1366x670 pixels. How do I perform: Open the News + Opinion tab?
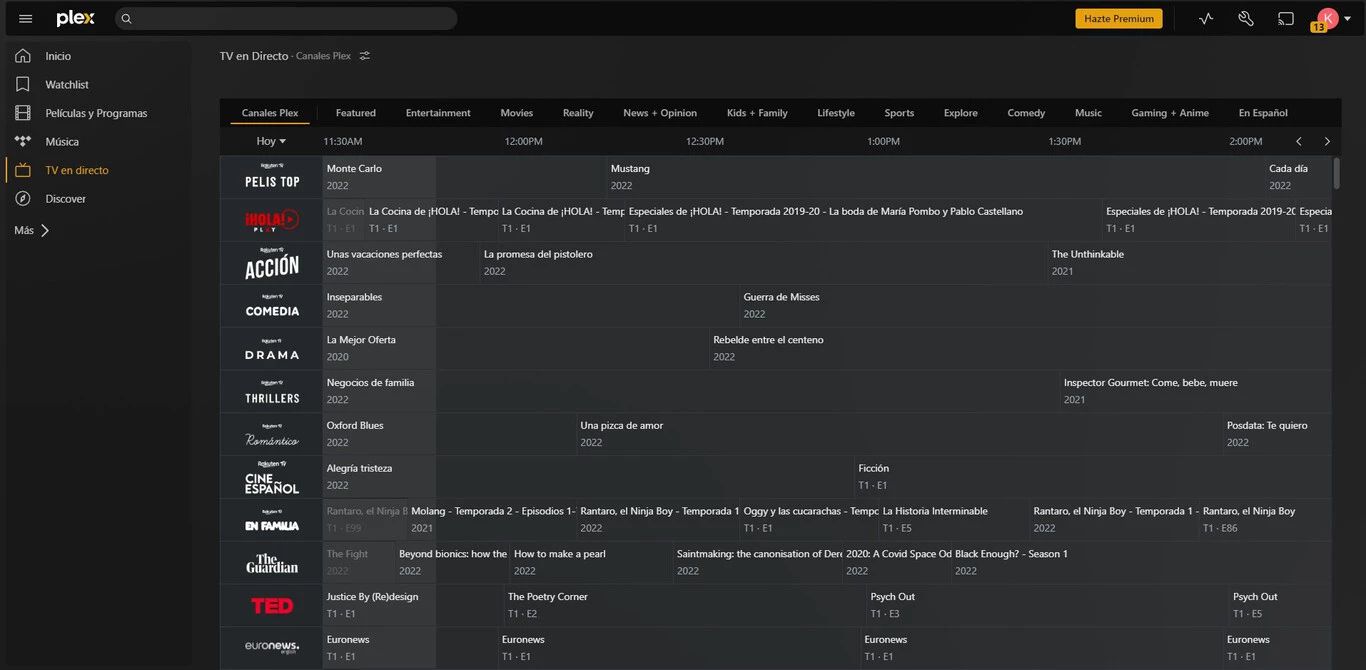point(660,113)
